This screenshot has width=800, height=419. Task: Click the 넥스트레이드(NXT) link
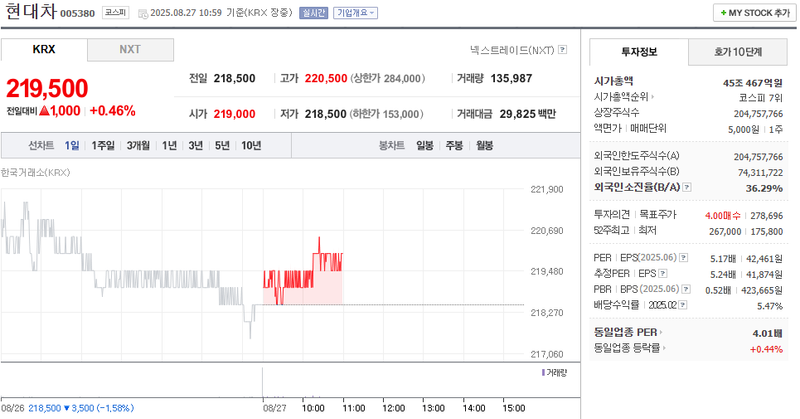click(x=512, y=50)
